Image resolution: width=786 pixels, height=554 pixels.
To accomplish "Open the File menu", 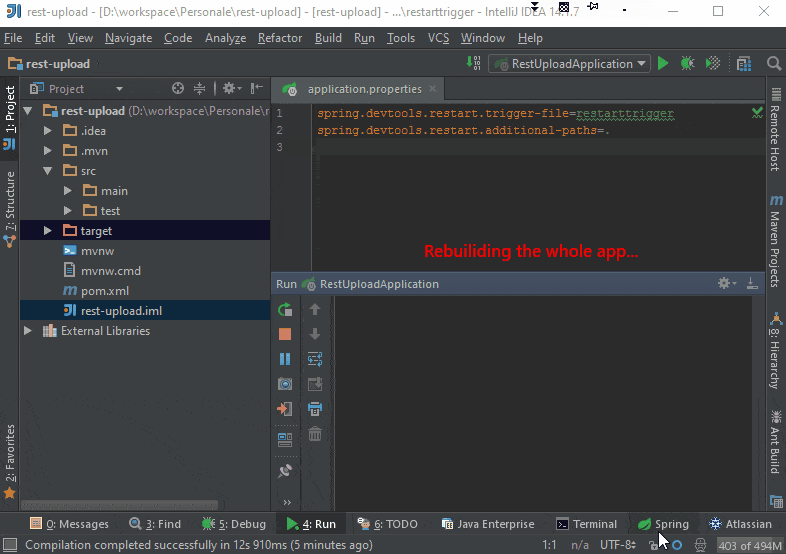I will 13,38.
